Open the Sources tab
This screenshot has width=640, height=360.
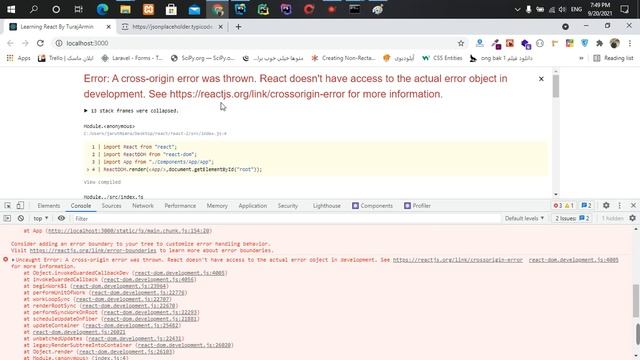[x=111, y=206]
